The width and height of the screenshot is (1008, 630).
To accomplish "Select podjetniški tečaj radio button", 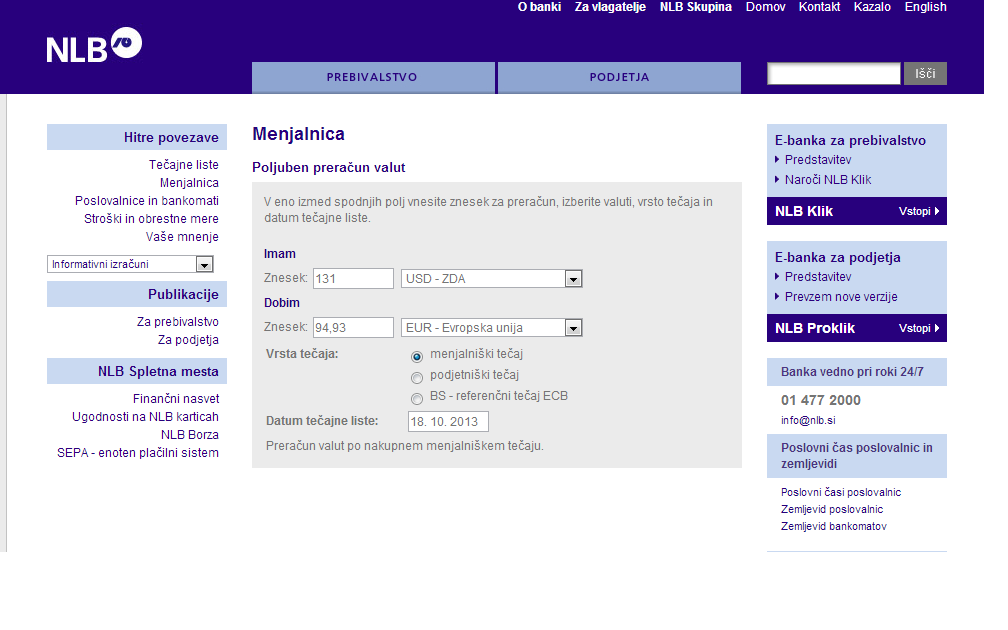I will pos(417,377).
